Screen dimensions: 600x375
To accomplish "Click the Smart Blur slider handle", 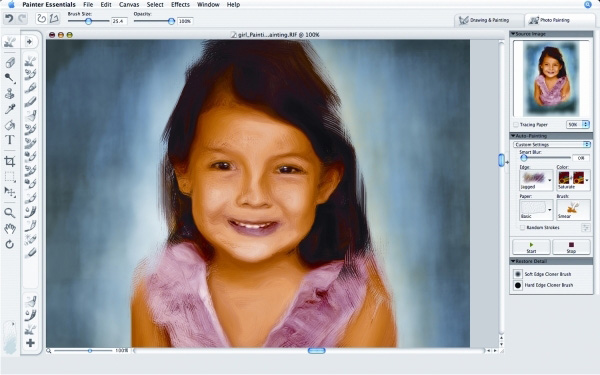I will tap(524, 158).
